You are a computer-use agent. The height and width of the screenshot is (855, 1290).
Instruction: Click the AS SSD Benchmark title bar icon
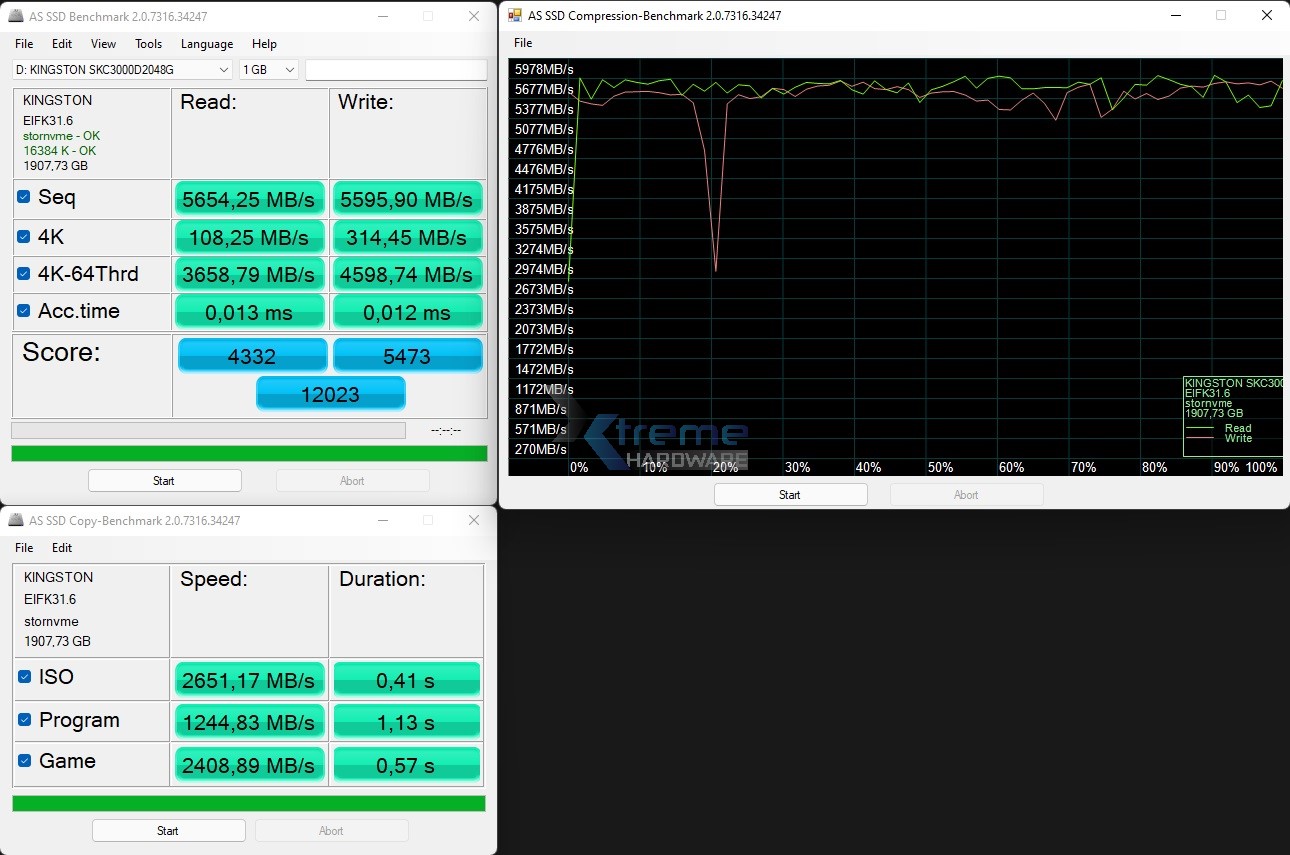pyautogui.click(x=15, y=17)
